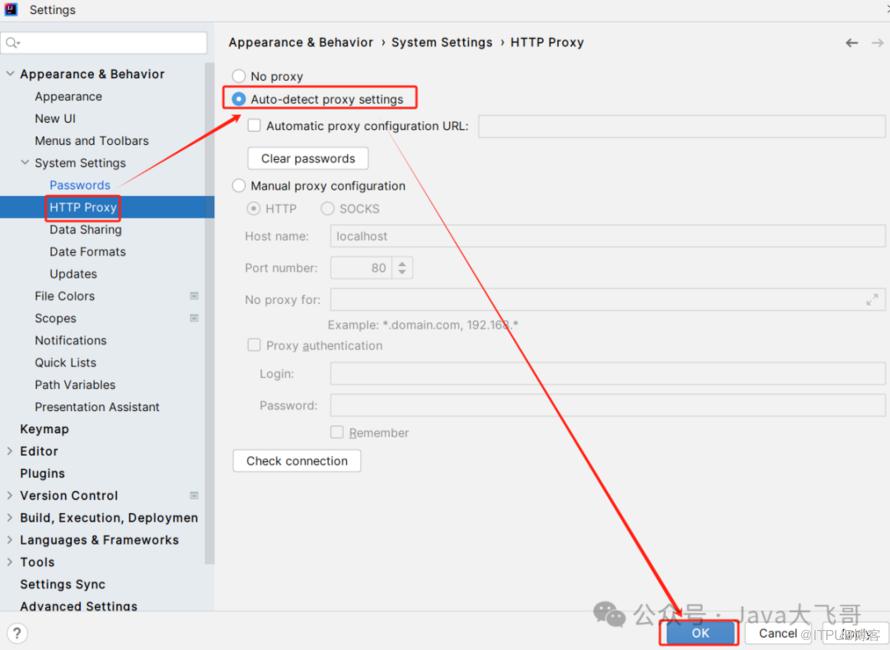
Task: Confirm settings with OK button
Action: point(700,633)
